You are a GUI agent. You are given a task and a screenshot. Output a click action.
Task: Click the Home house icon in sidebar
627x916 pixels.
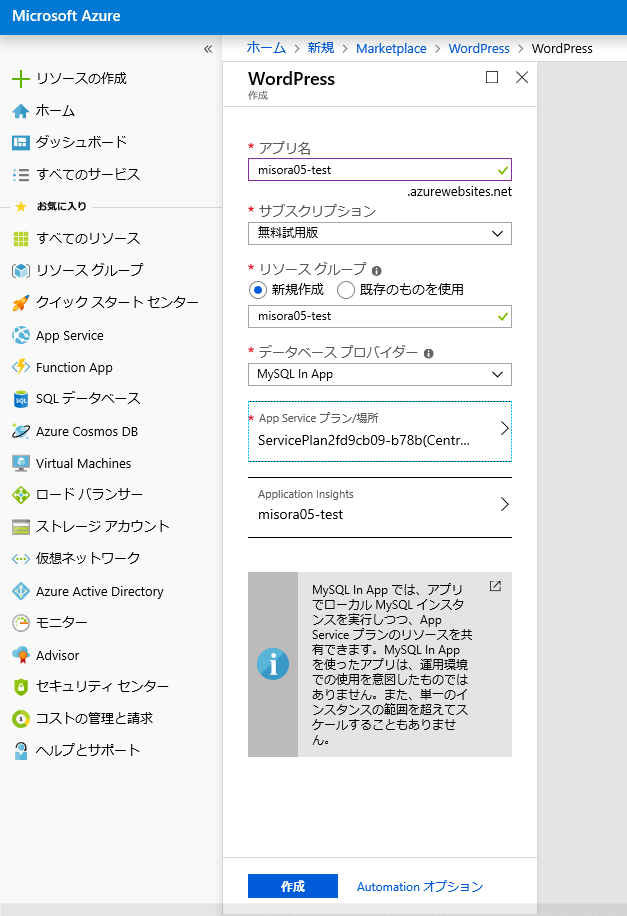20,111
